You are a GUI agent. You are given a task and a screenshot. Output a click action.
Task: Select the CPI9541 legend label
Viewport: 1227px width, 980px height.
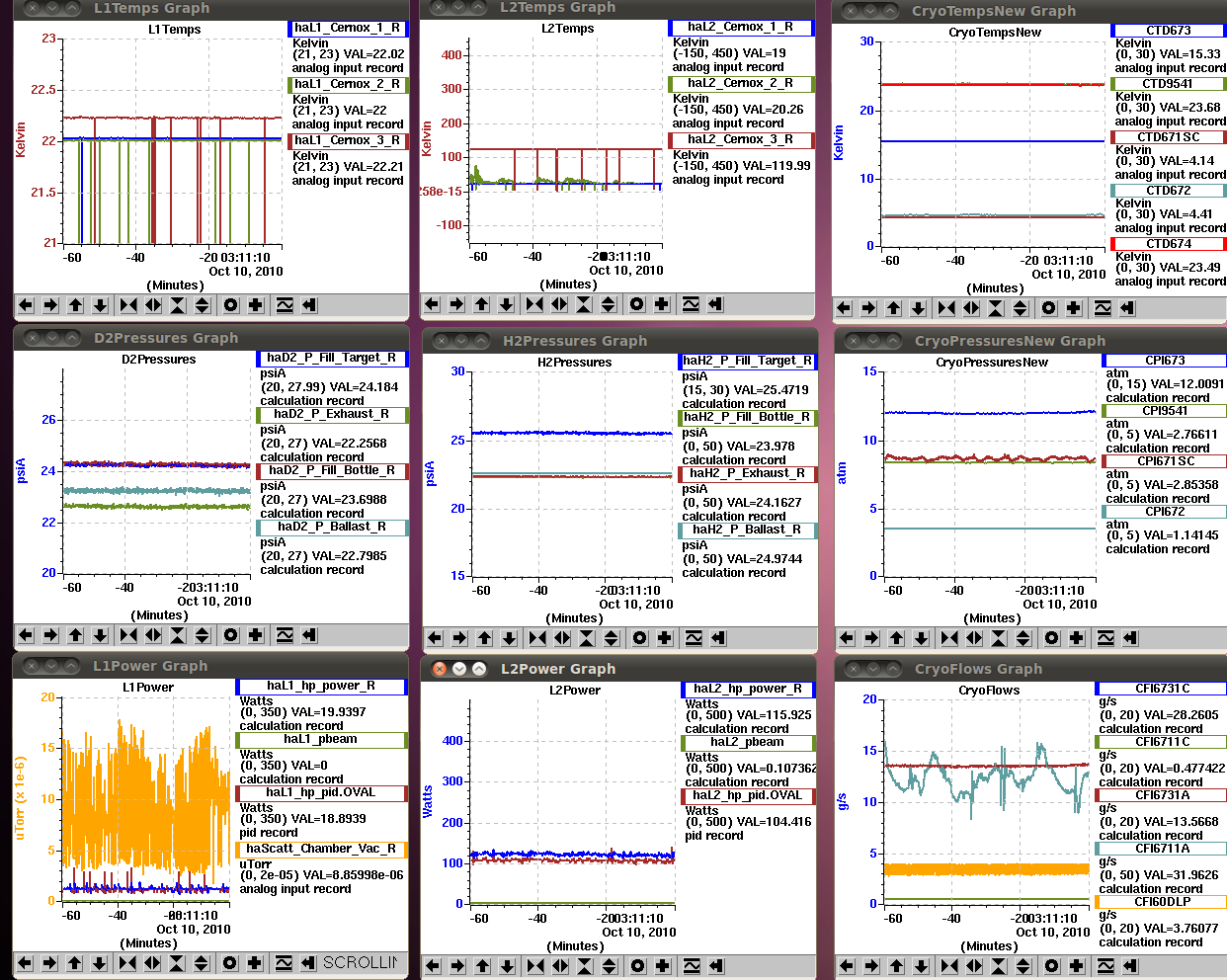tap(1165, 411)
